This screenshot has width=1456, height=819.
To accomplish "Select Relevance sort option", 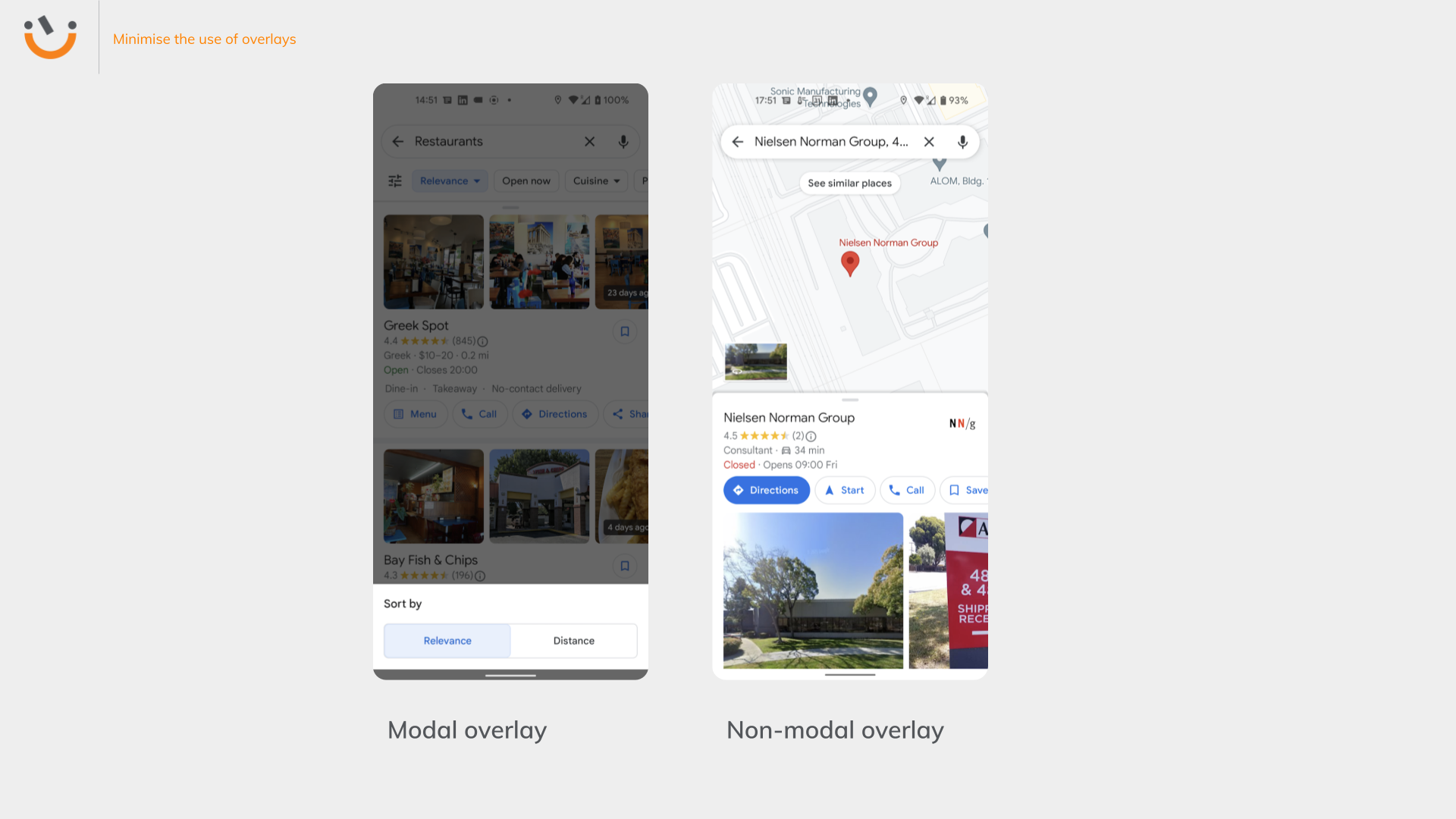I will pos(447,640).
